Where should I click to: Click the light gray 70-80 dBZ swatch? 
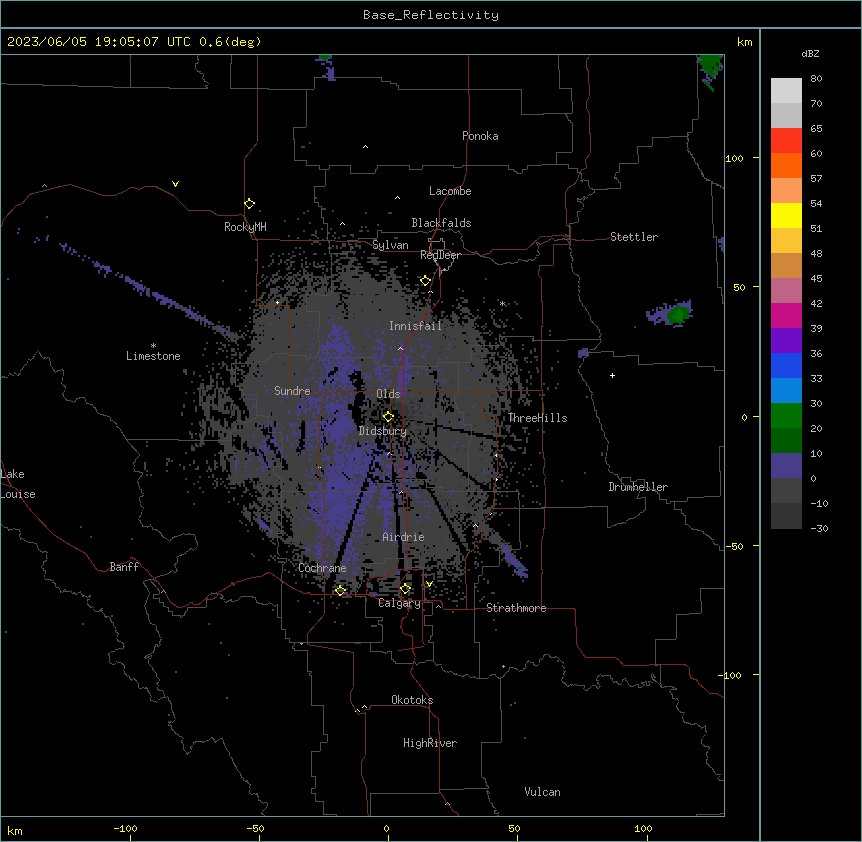point(786,91)
